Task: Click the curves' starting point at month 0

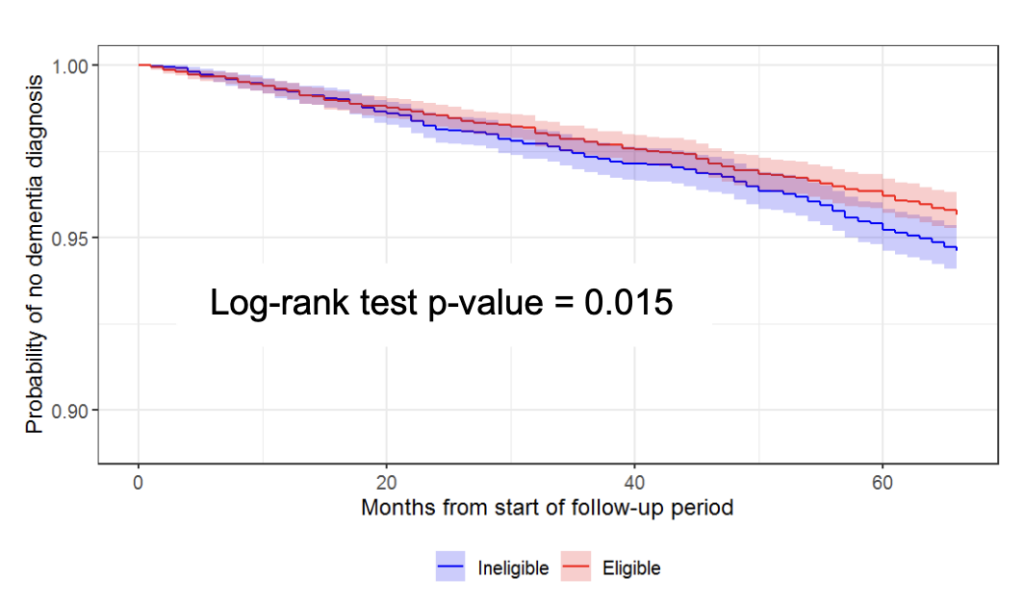Action: pos(139,65)
